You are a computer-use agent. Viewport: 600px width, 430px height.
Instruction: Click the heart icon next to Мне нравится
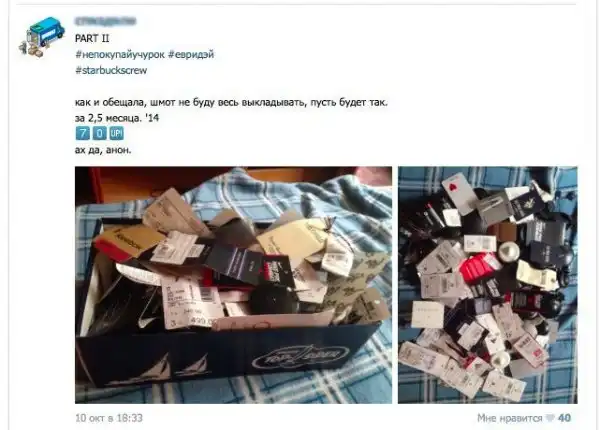coord(549,418)
